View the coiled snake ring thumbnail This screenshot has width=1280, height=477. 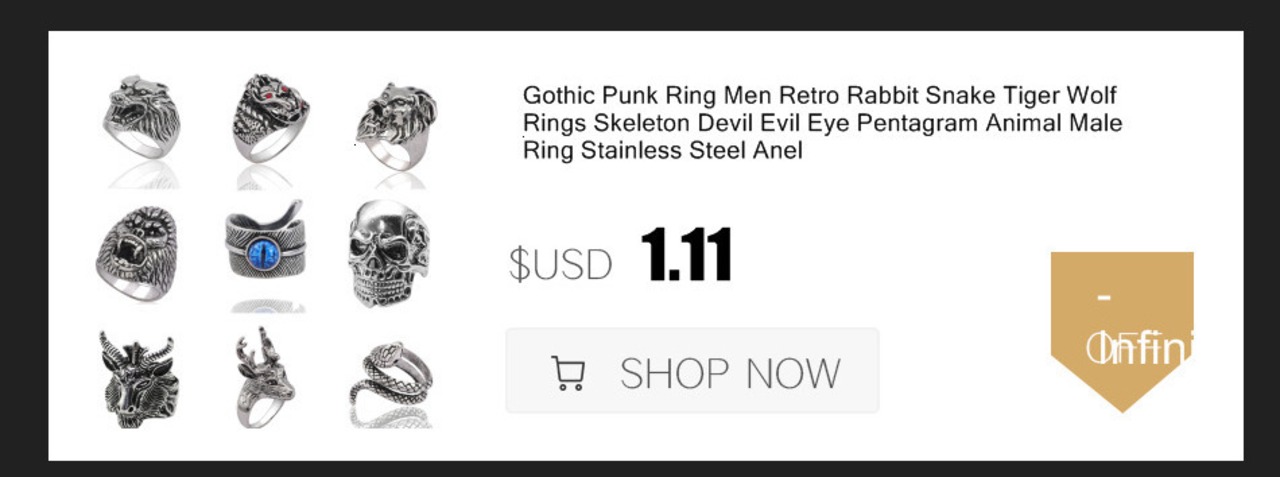tap(390, 384)
